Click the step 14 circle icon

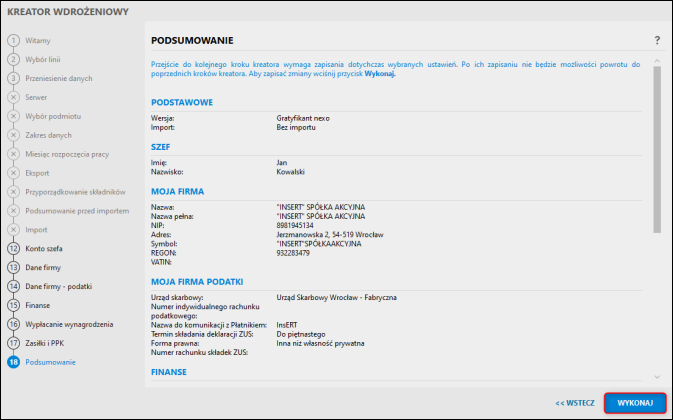(13, 286)
